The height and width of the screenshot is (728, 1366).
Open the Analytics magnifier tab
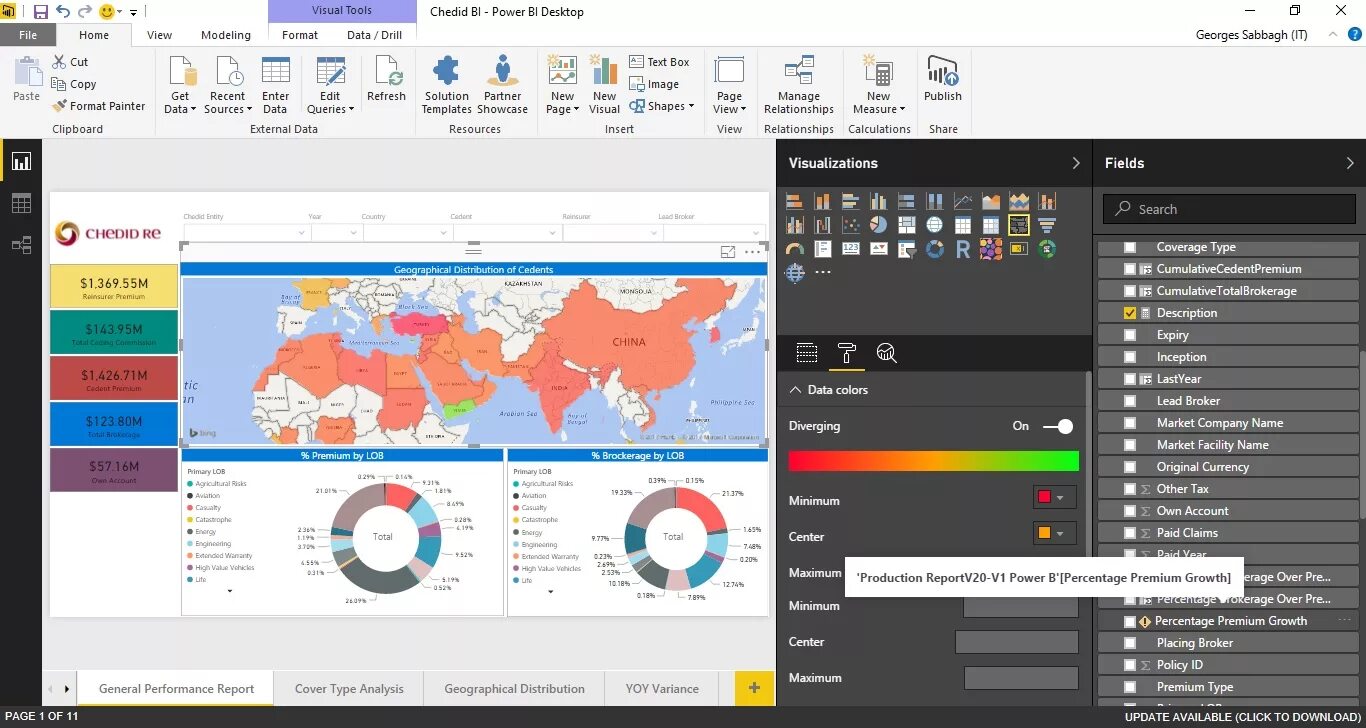point(886,352)
